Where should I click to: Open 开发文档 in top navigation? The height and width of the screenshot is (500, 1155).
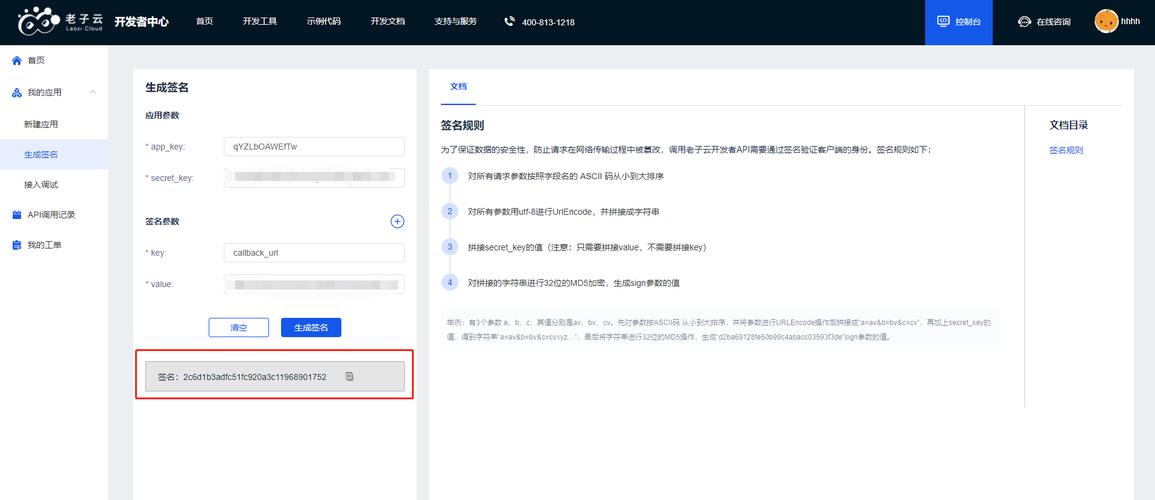tap(387, 21)
